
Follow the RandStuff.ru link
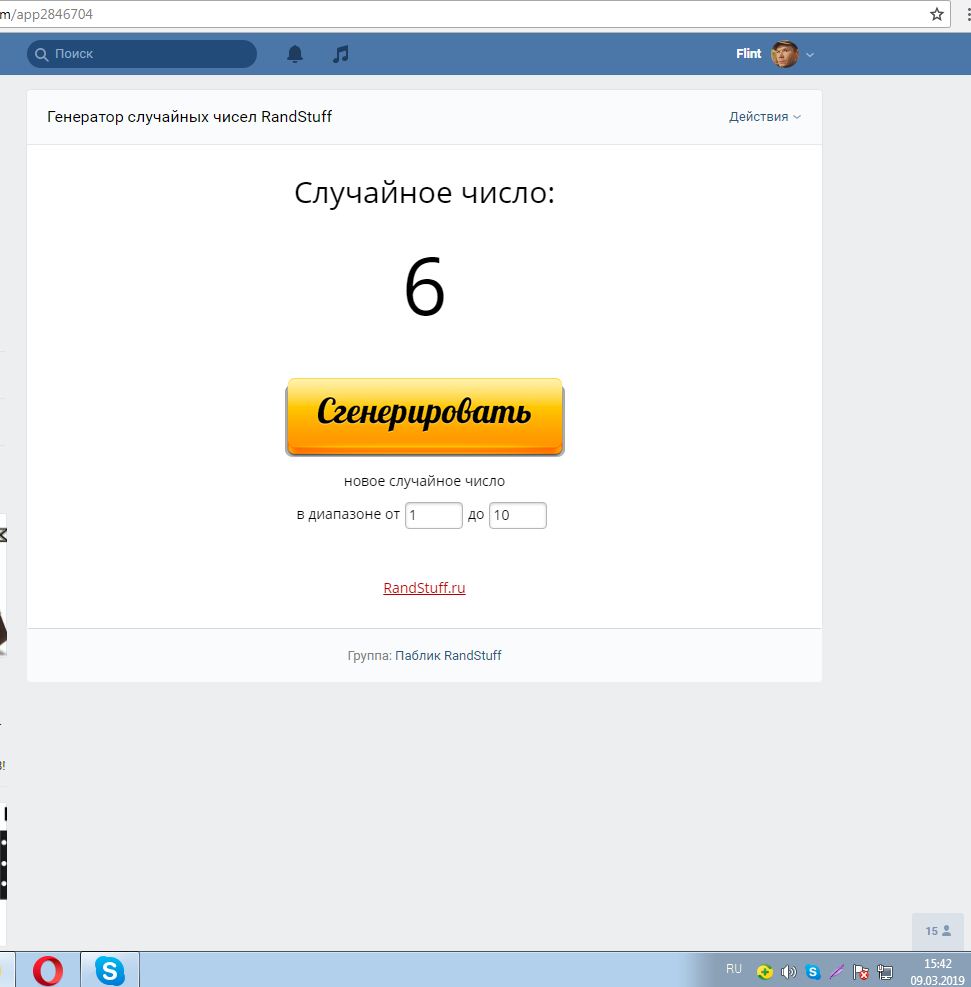(x=424, y=588)
